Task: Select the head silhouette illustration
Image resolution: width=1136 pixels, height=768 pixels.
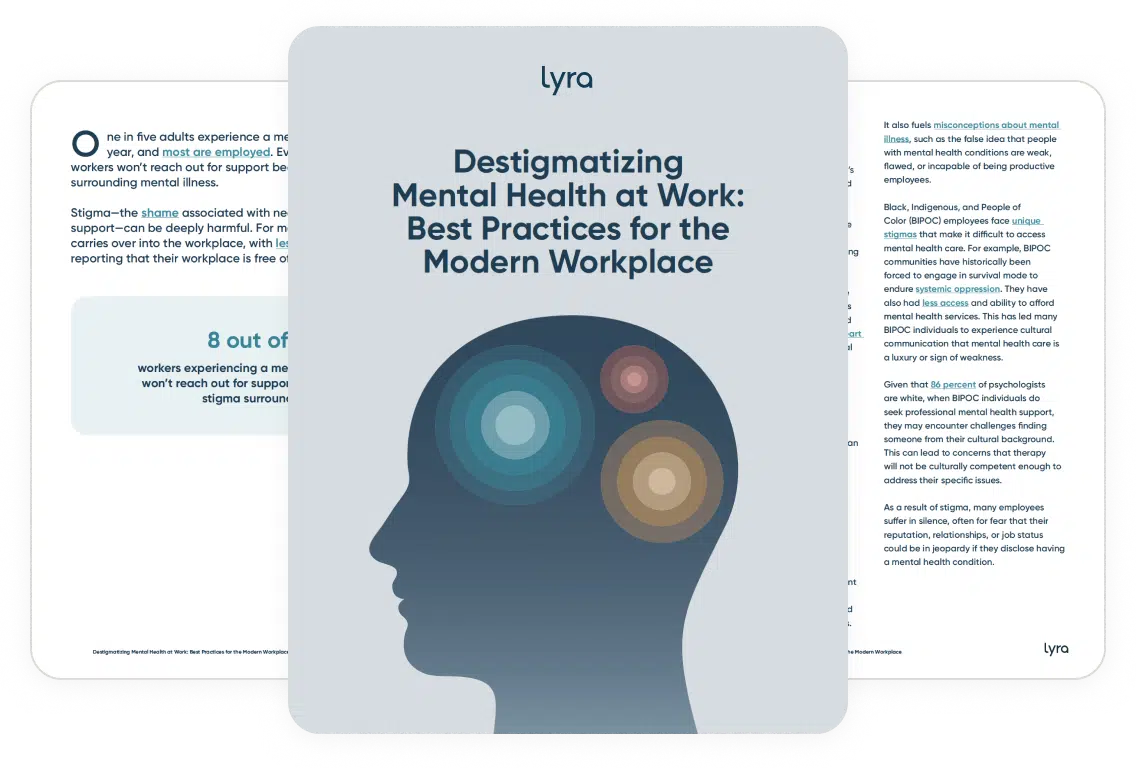Action: tap(554, 524)
